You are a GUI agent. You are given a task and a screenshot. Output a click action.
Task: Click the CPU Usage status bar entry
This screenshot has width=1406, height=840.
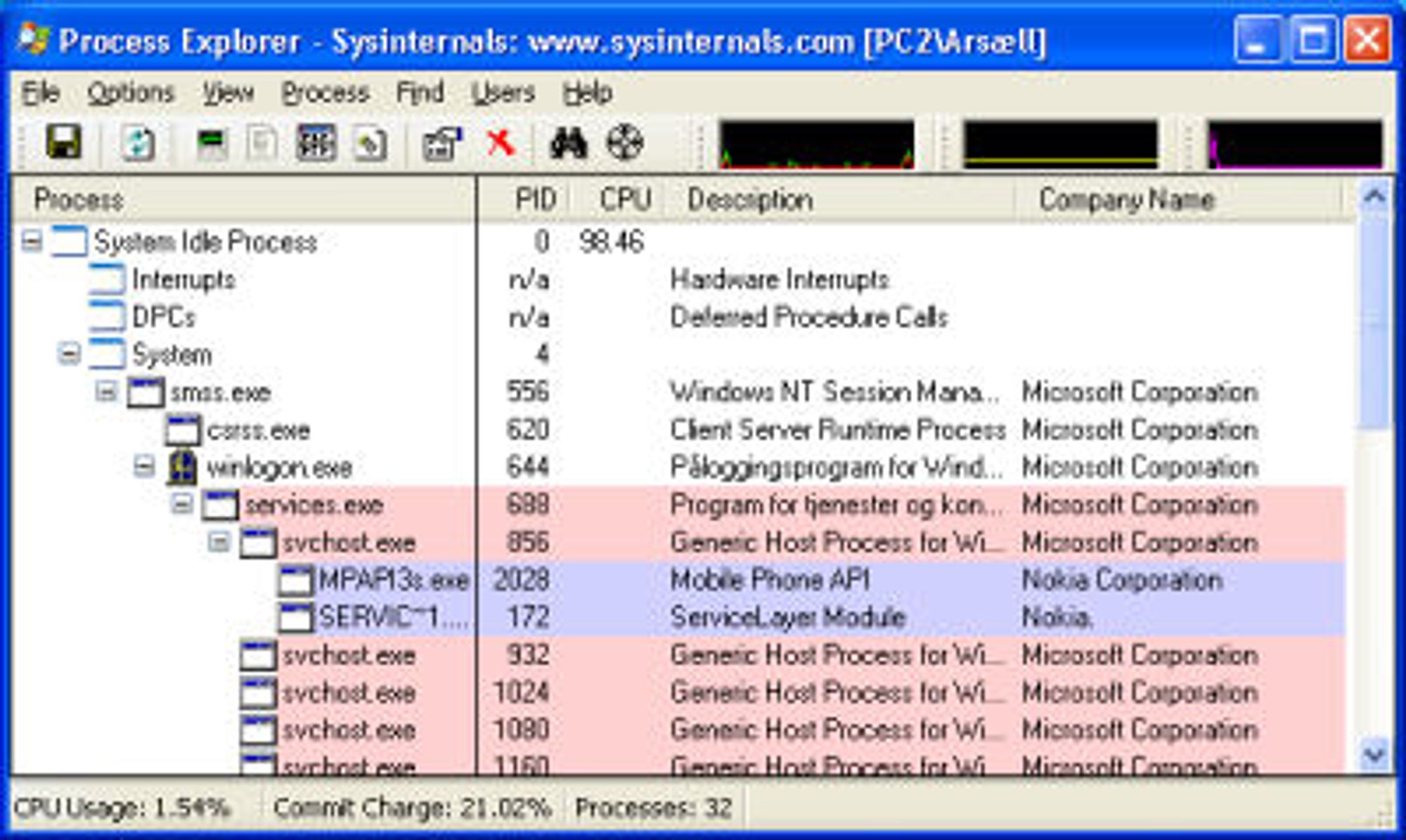pyautogui.click(x=122, y=808)
